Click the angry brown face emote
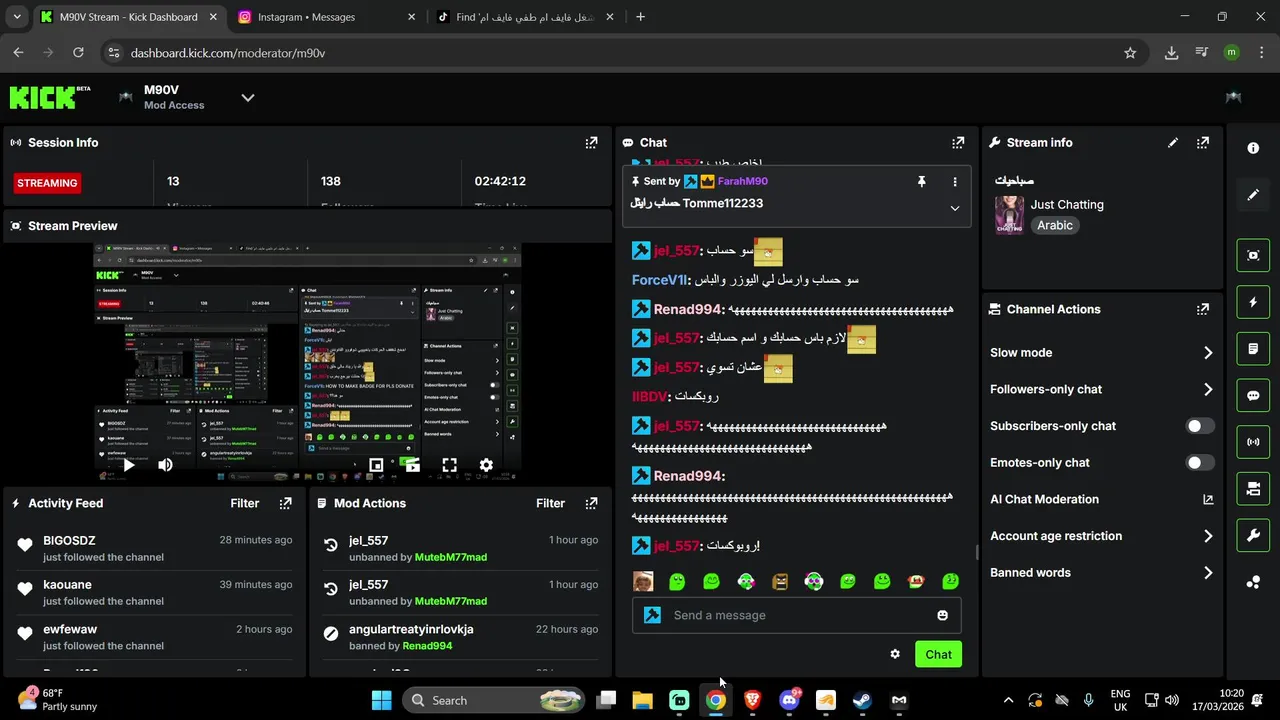The image size is (1280, 720). click(x=780, y=581)
